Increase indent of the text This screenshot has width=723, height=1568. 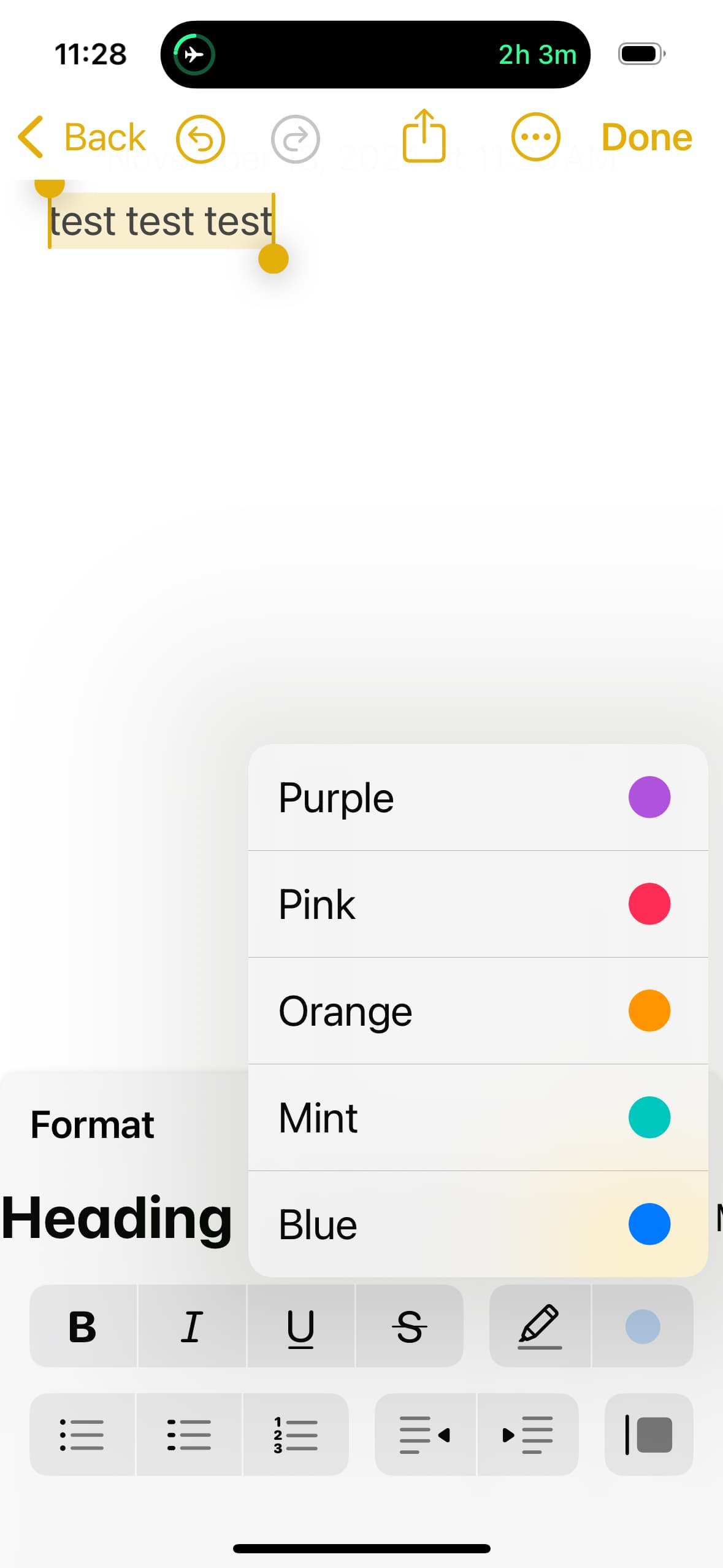coord(527,1434)
